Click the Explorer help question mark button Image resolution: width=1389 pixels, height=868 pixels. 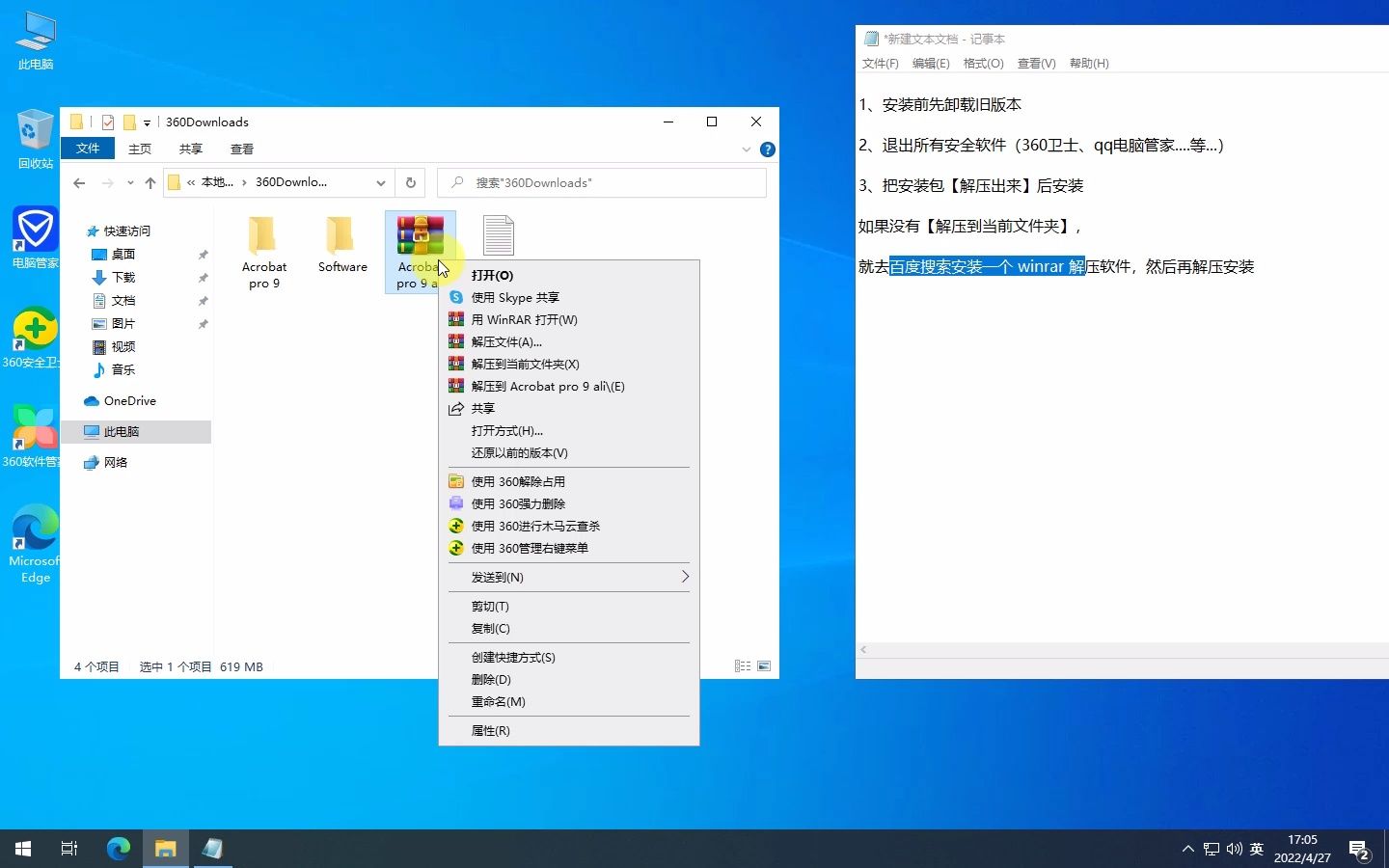pos(768,149)
